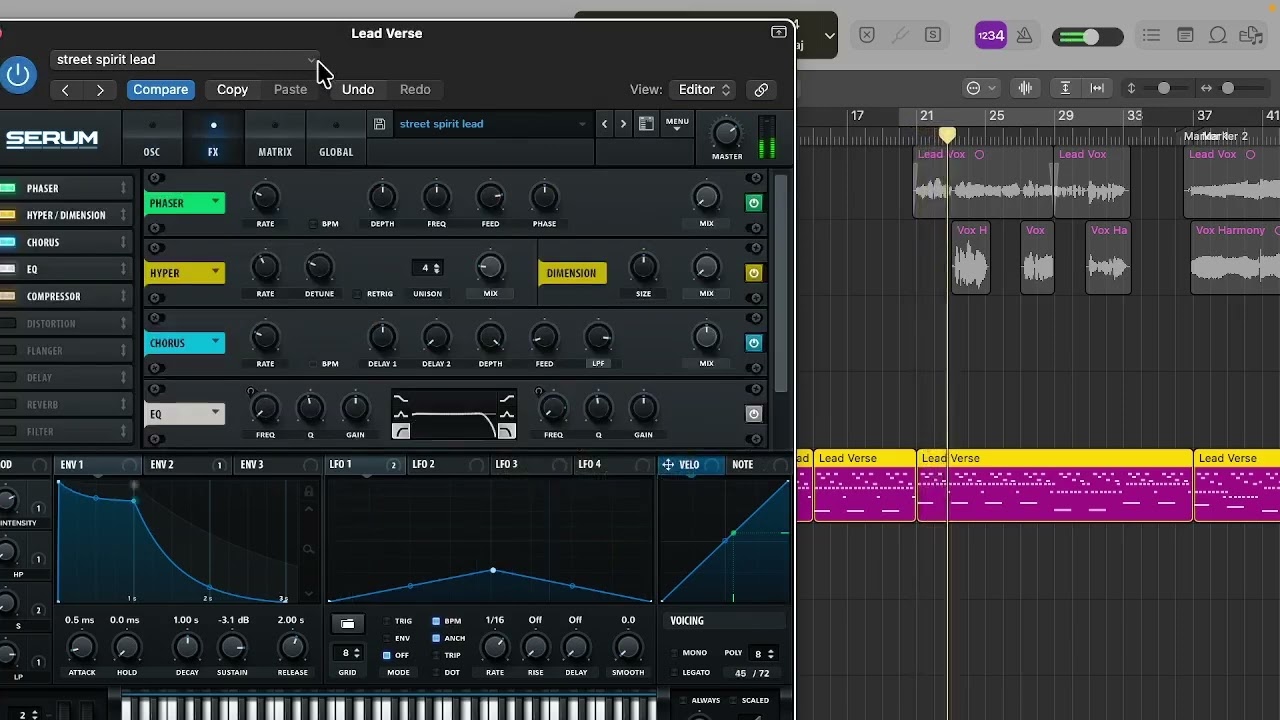Toggle the plug-in power button
Image resolution: width=1280 pixels, height=720 pixels.
click(x=17, y=73)
